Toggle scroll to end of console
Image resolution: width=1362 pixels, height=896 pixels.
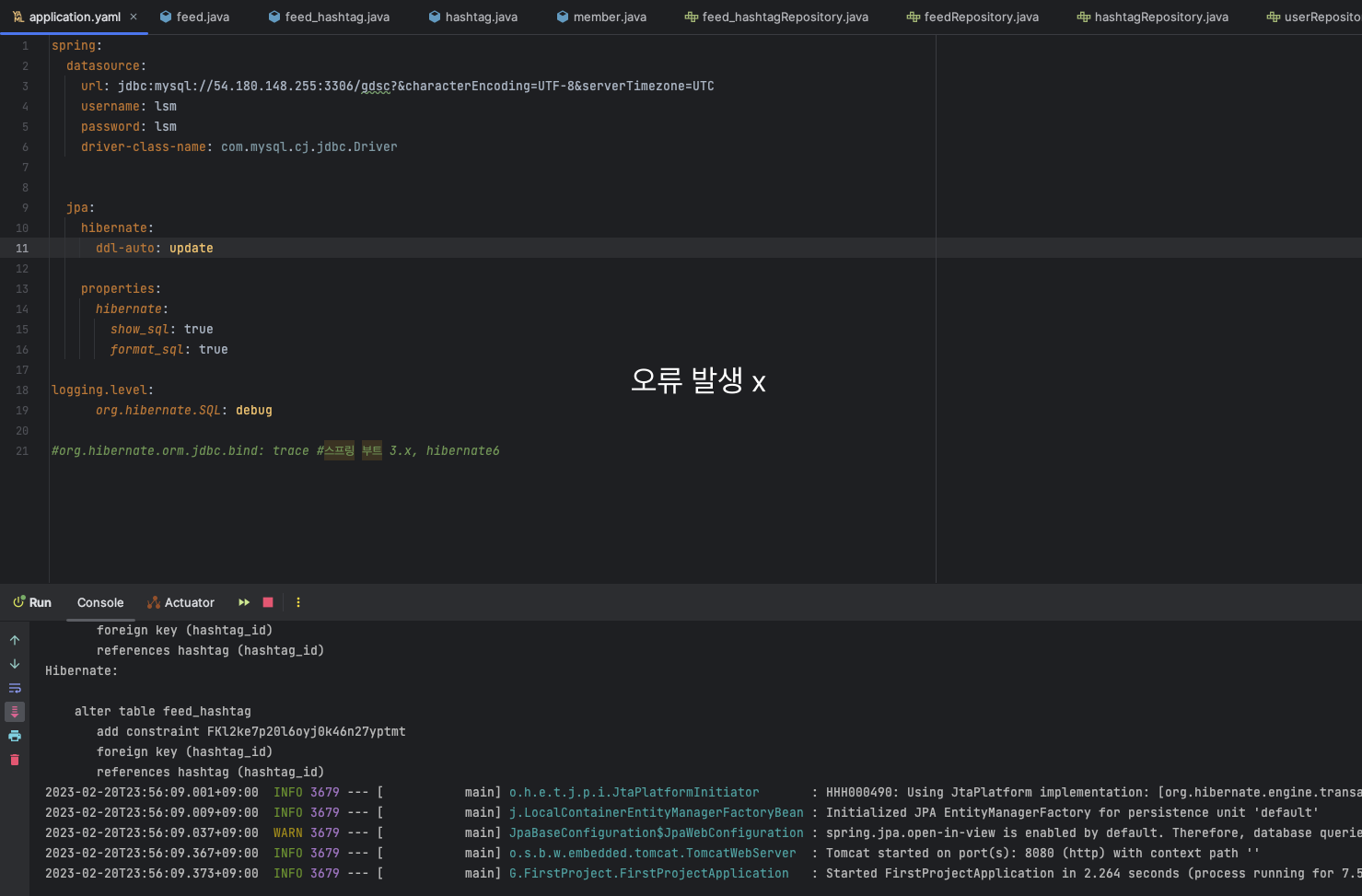tap(15, 712)
